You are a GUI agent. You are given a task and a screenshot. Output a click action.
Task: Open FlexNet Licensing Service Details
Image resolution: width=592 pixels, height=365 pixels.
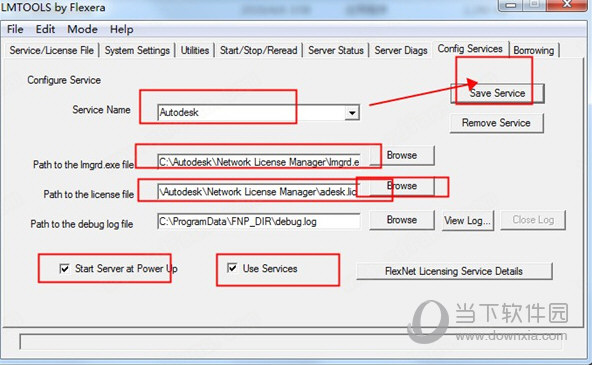[454, 271]
